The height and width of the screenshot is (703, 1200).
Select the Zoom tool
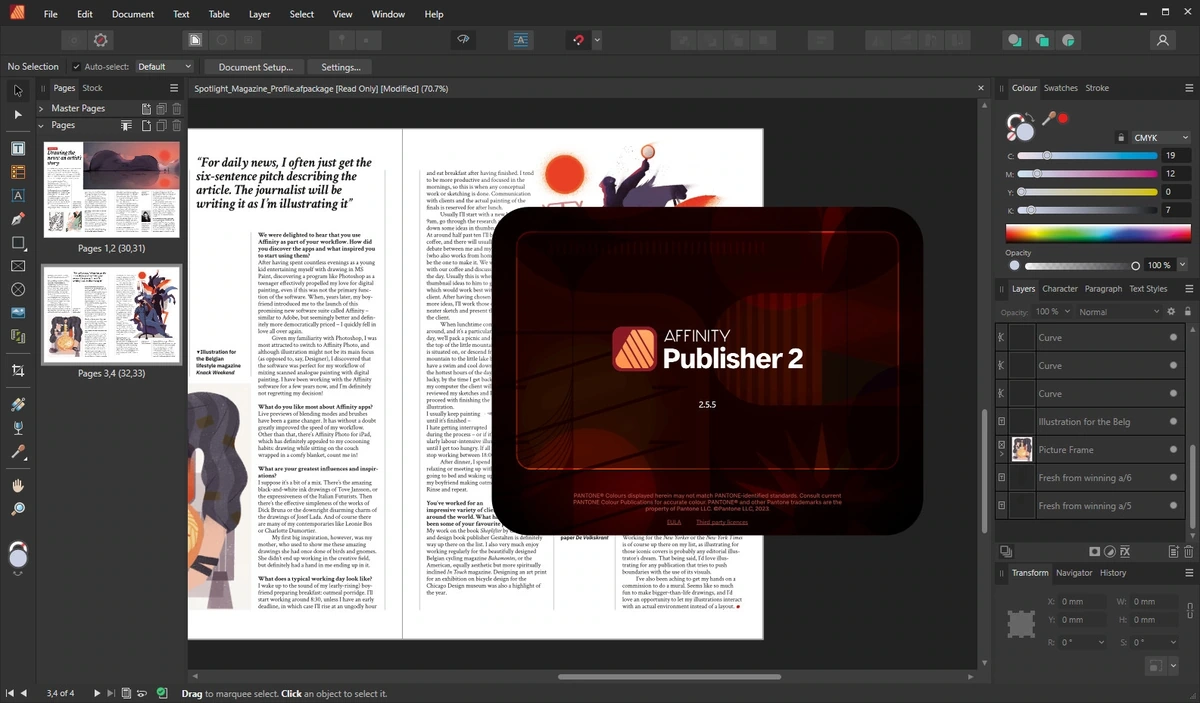tap(18, 509)
